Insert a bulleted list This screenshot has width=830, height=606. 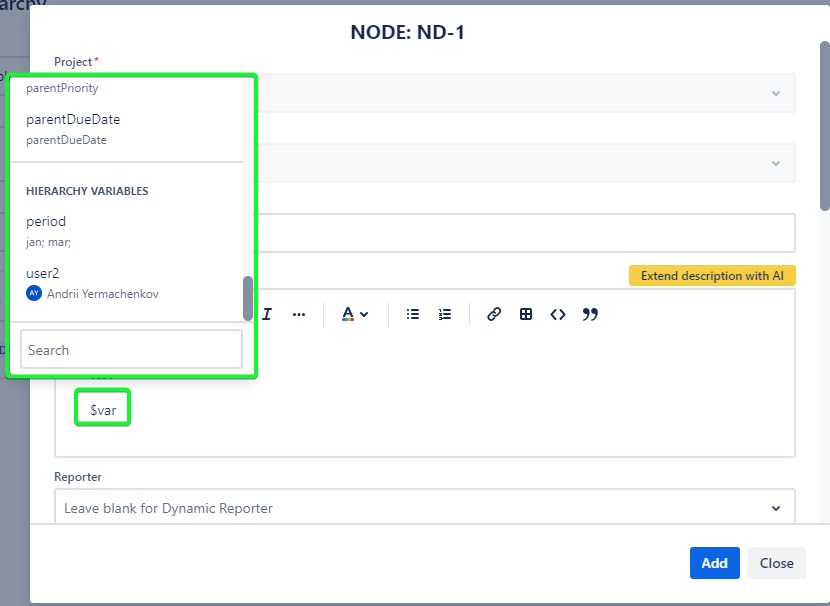(412, 313)
